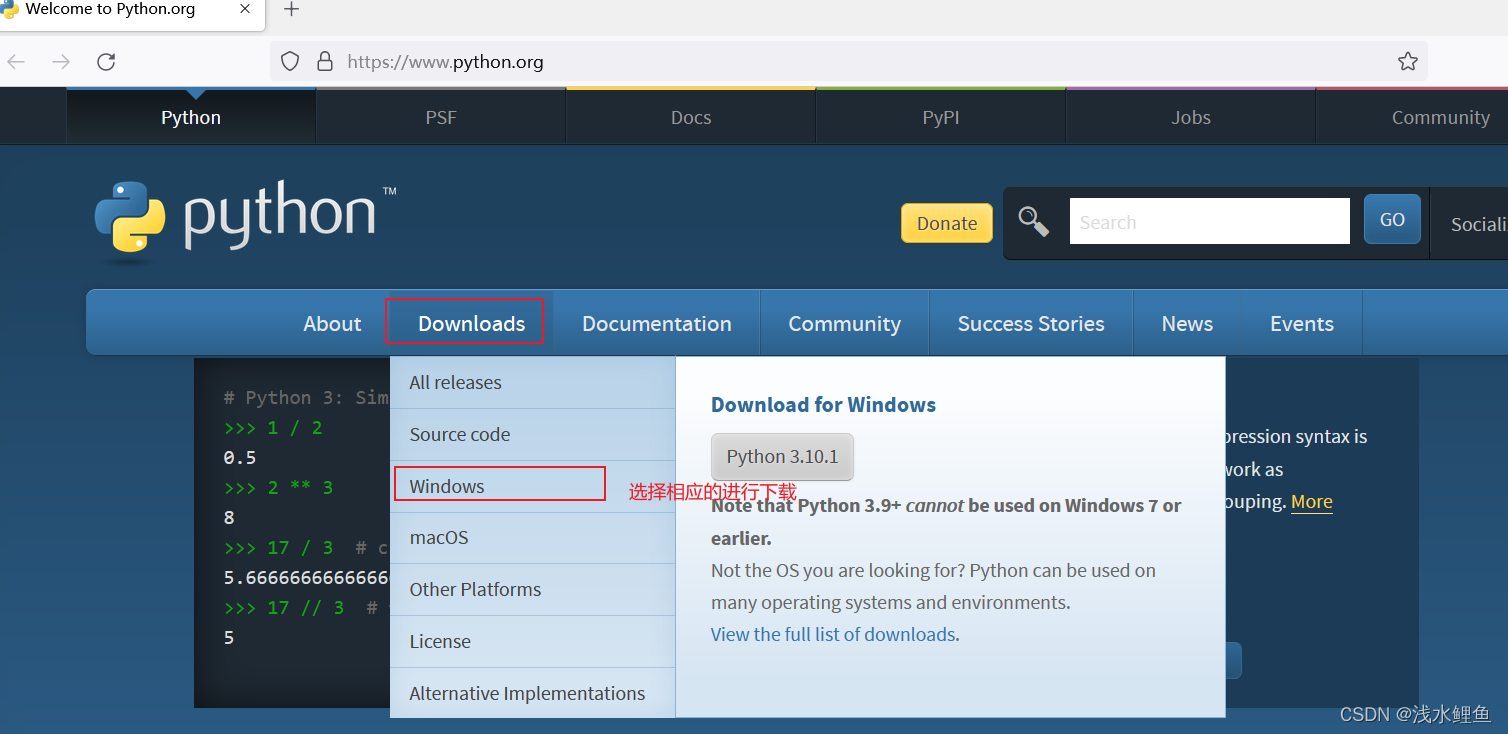1508x734 pixels.
Task: Click into the Search input field
Action: pos(1209,221)
